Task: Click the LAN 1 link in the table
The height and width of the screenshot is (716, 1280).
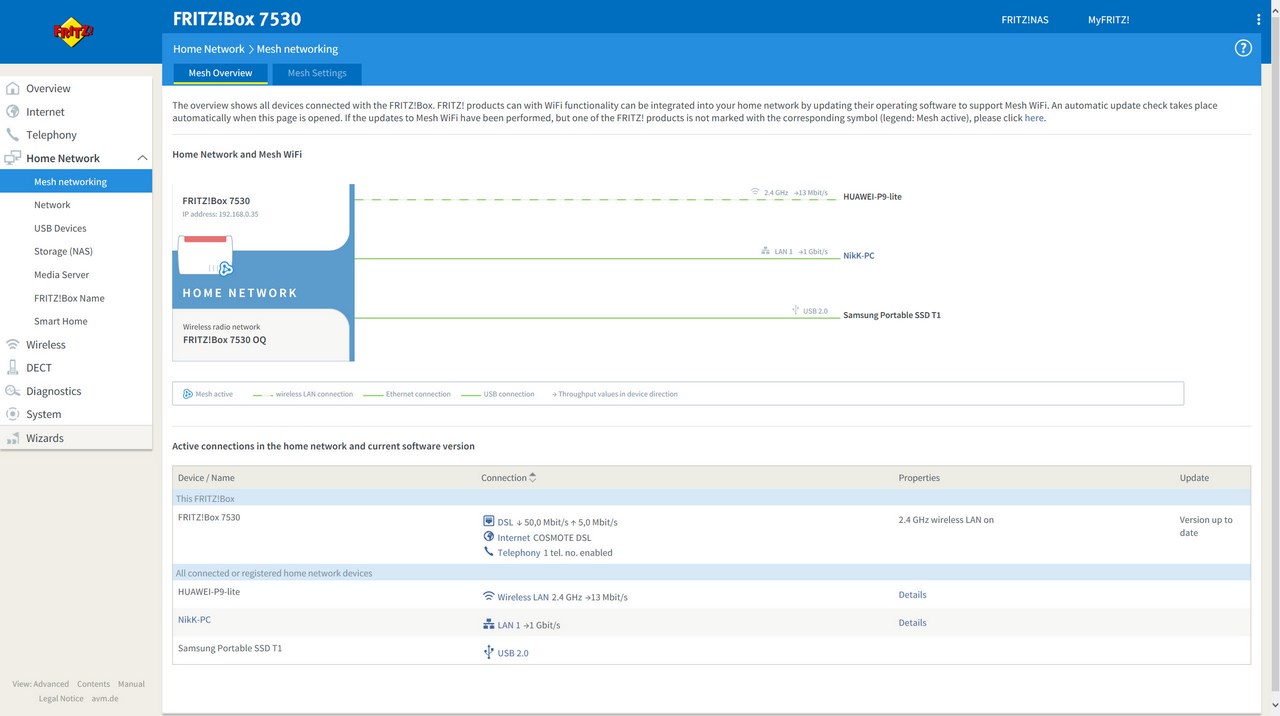Action: point(509,625)
